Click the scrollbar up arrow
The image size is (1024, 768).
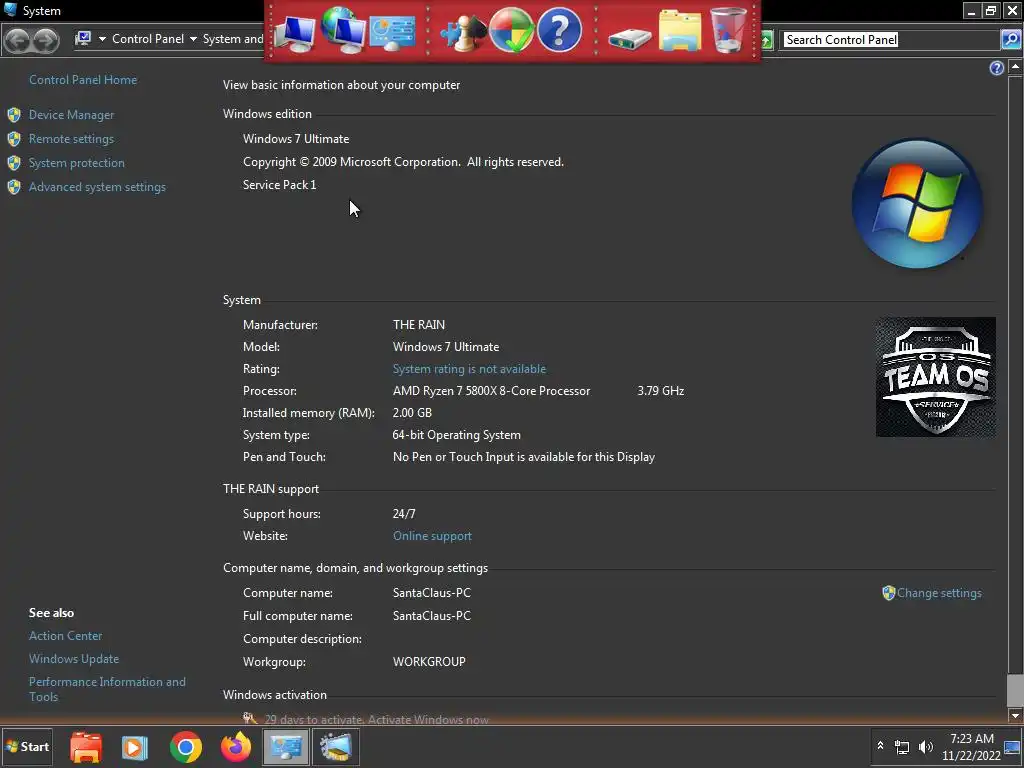coord(1015,67)
